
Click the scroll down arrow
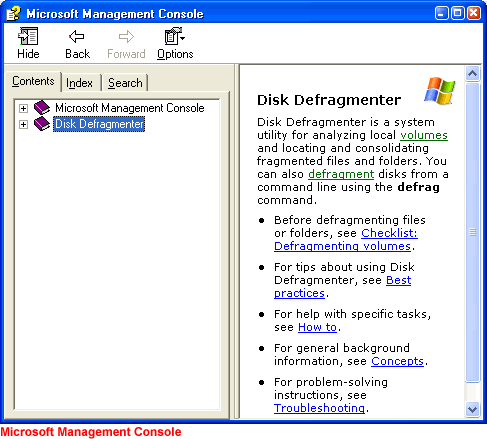tap(472, 409)
